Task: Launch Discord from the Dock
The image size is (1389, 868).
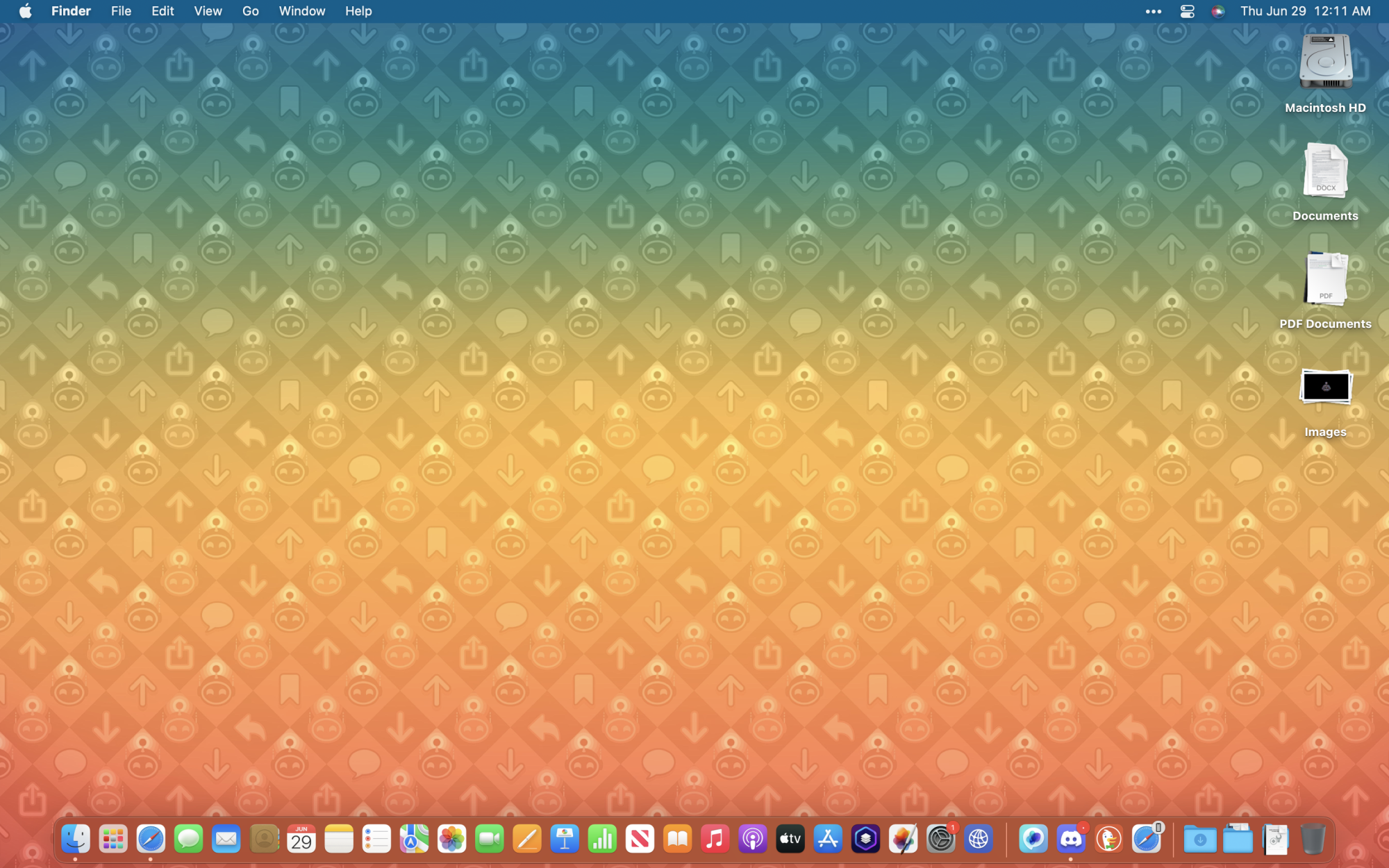Action: click(x=1070, y=839)
